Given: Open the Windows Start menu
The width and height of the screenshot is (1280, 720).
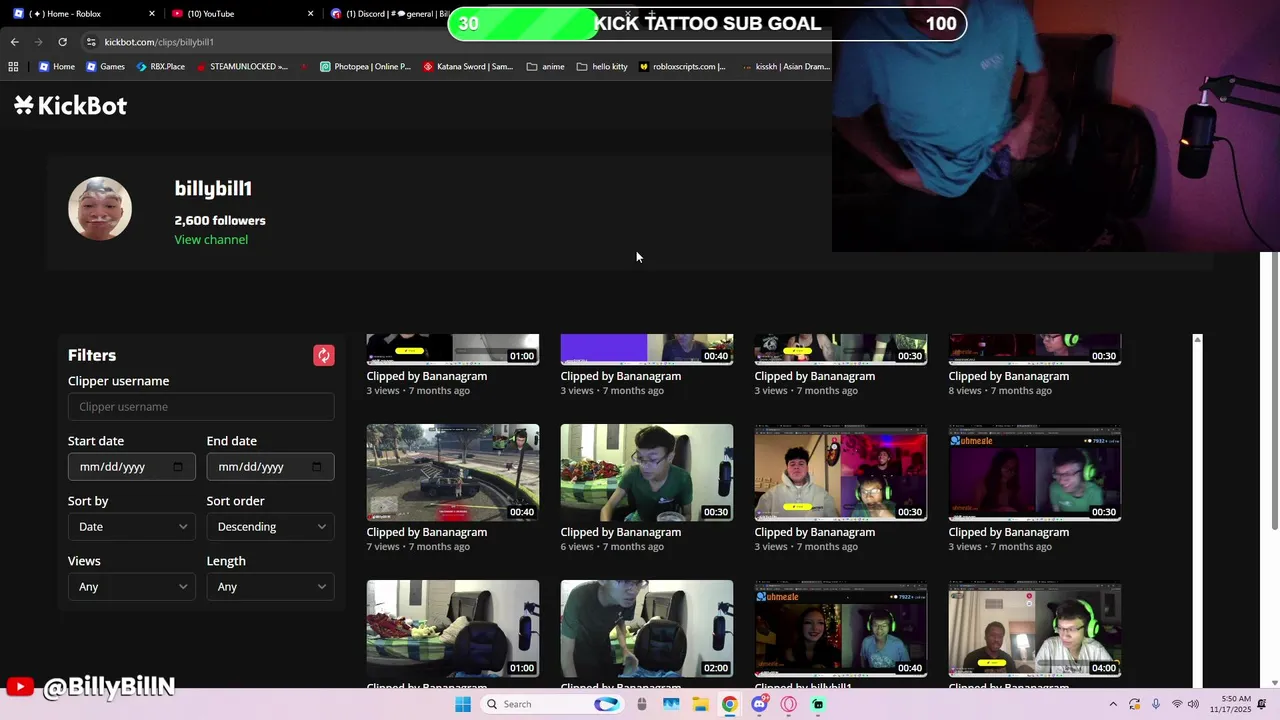Looking at the screenshot, I should click(x=463, y=704).
